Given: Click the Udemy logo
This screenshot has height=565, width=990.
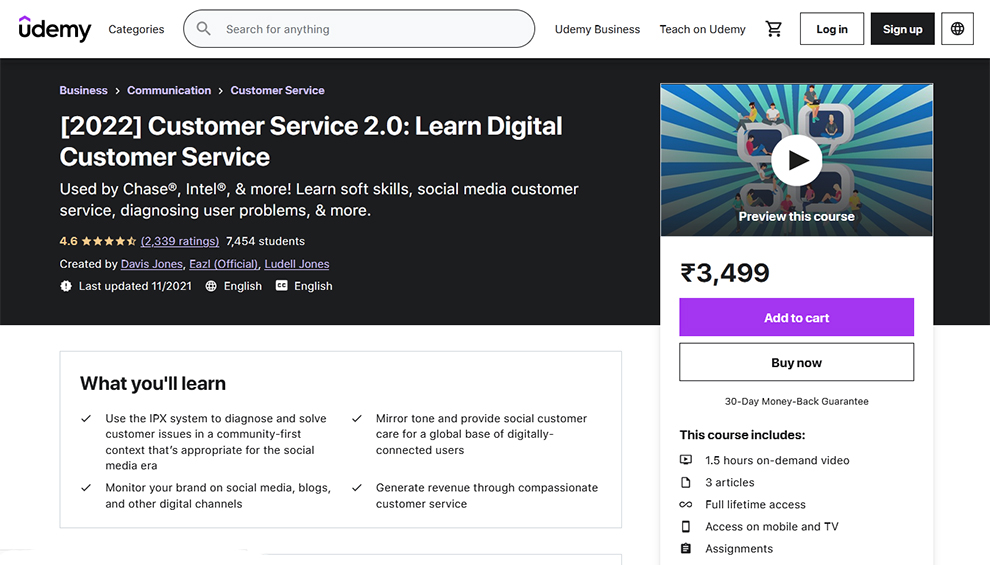Looking at the screenshot, I should point(55,28).
